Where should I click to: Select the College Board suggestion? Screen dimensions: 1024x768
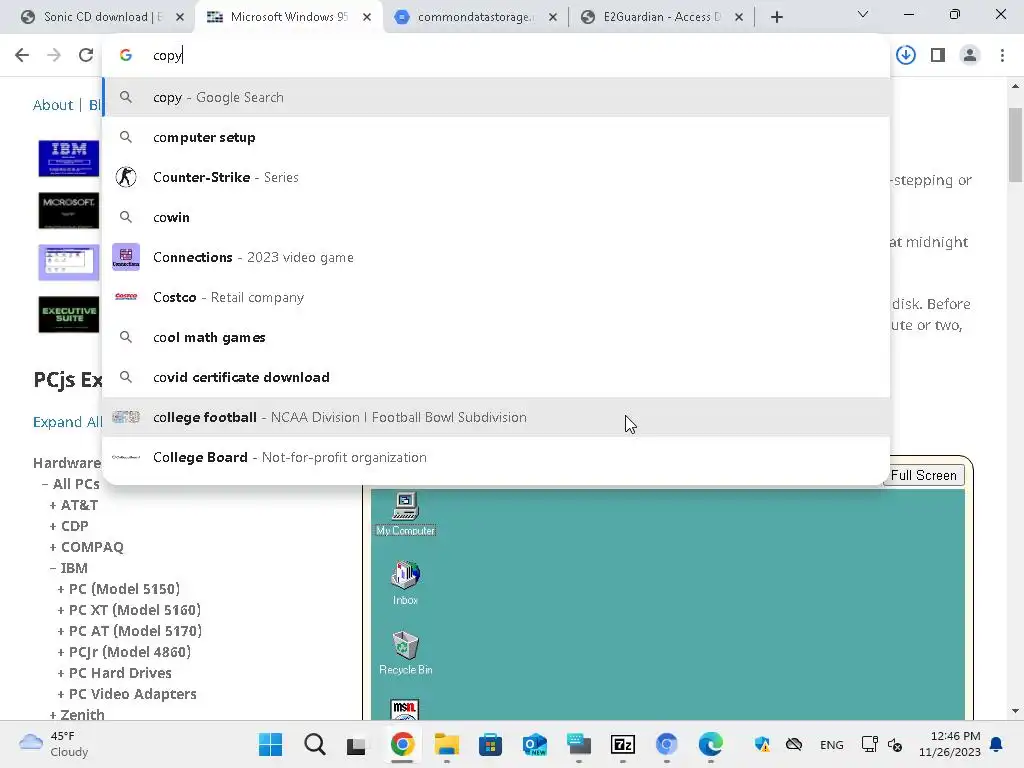[496, 457]
